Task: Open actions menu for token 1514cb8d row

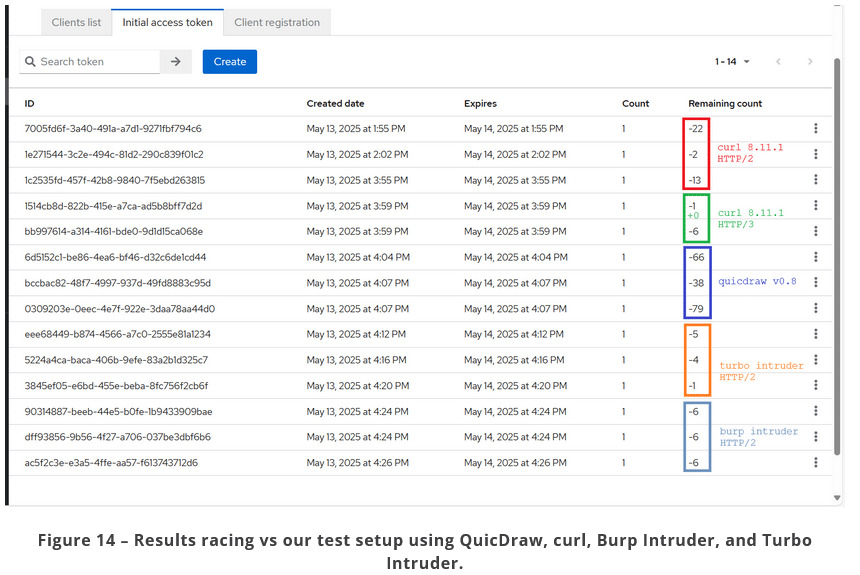Action: point(816,206)
